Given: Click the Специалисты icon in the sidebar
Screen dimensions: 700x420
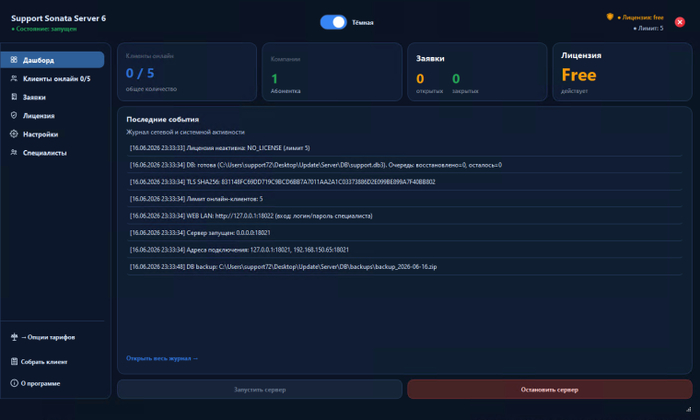Looking at the screenshot, I should point(14,152).
